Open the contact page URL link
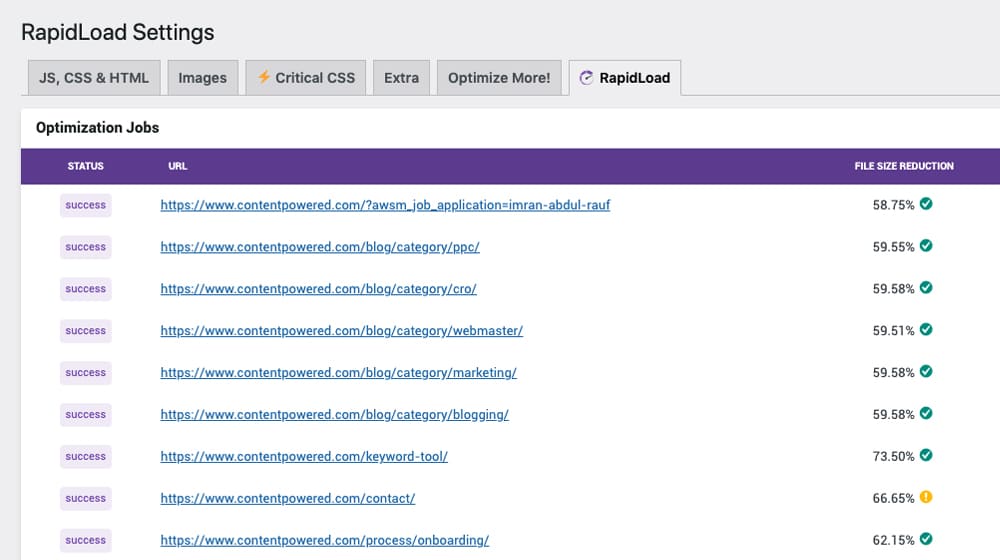The height and width of the screenshot is (560, 1000). [288, 499]
